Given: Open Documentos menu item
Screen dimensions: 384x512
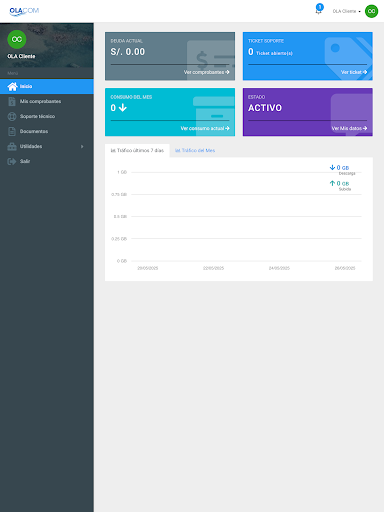Looking at the screenshot, I should (47, 131).
